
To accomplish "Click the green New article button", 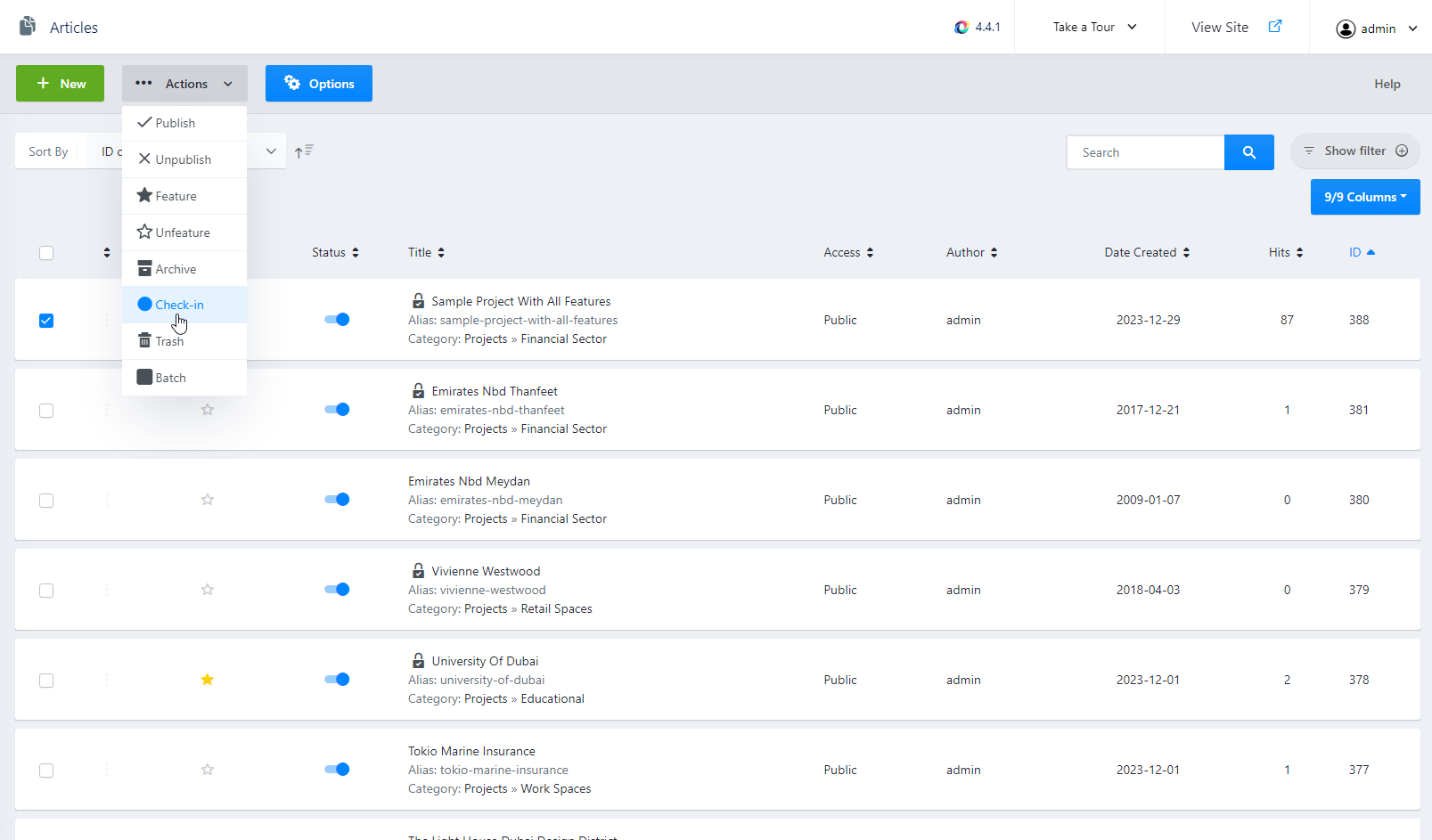I will (x=60, y=84).
